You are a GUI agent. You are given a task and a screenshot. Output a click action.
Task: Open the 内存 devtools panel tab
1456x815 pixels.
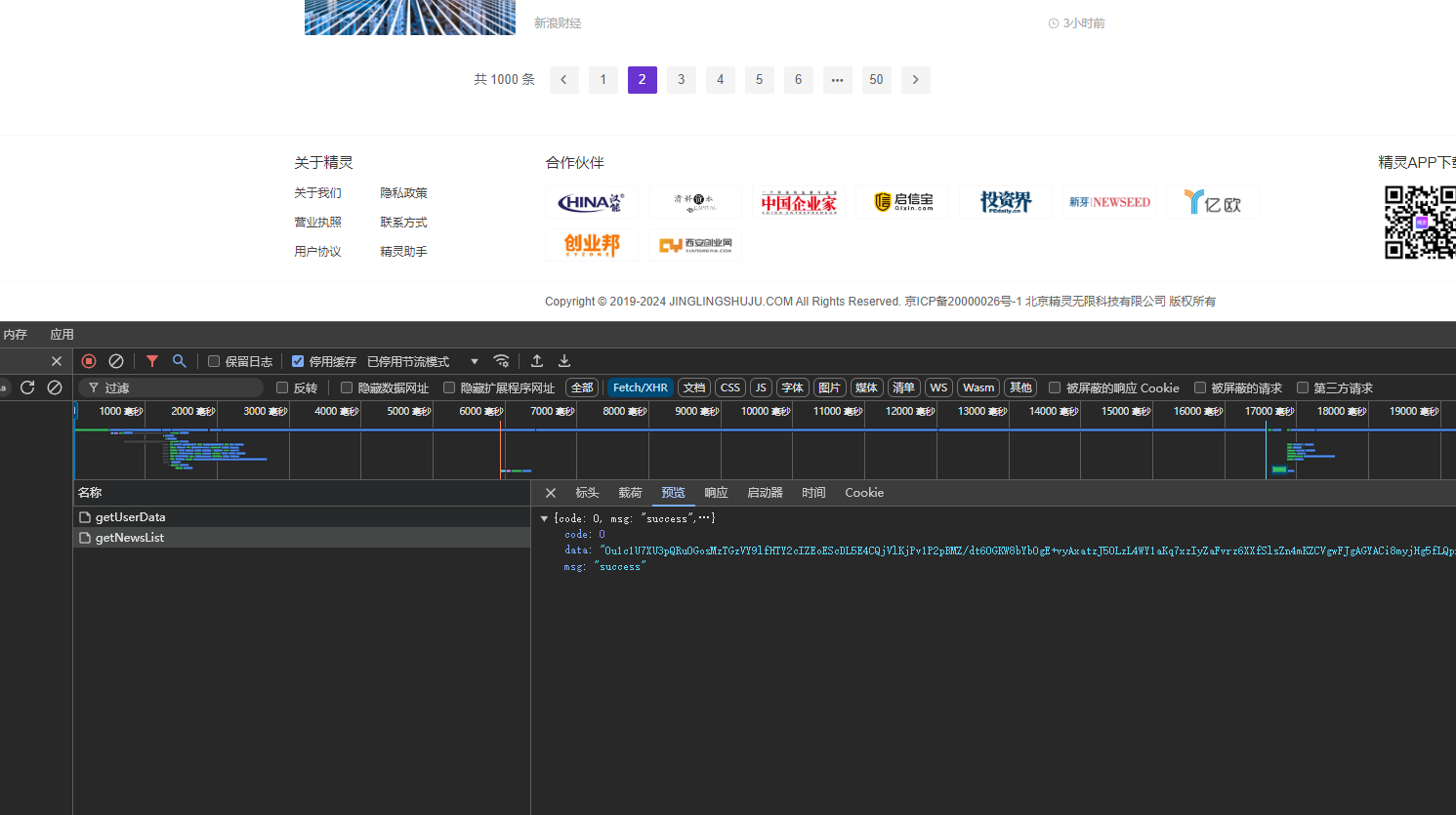pos(15,335)
